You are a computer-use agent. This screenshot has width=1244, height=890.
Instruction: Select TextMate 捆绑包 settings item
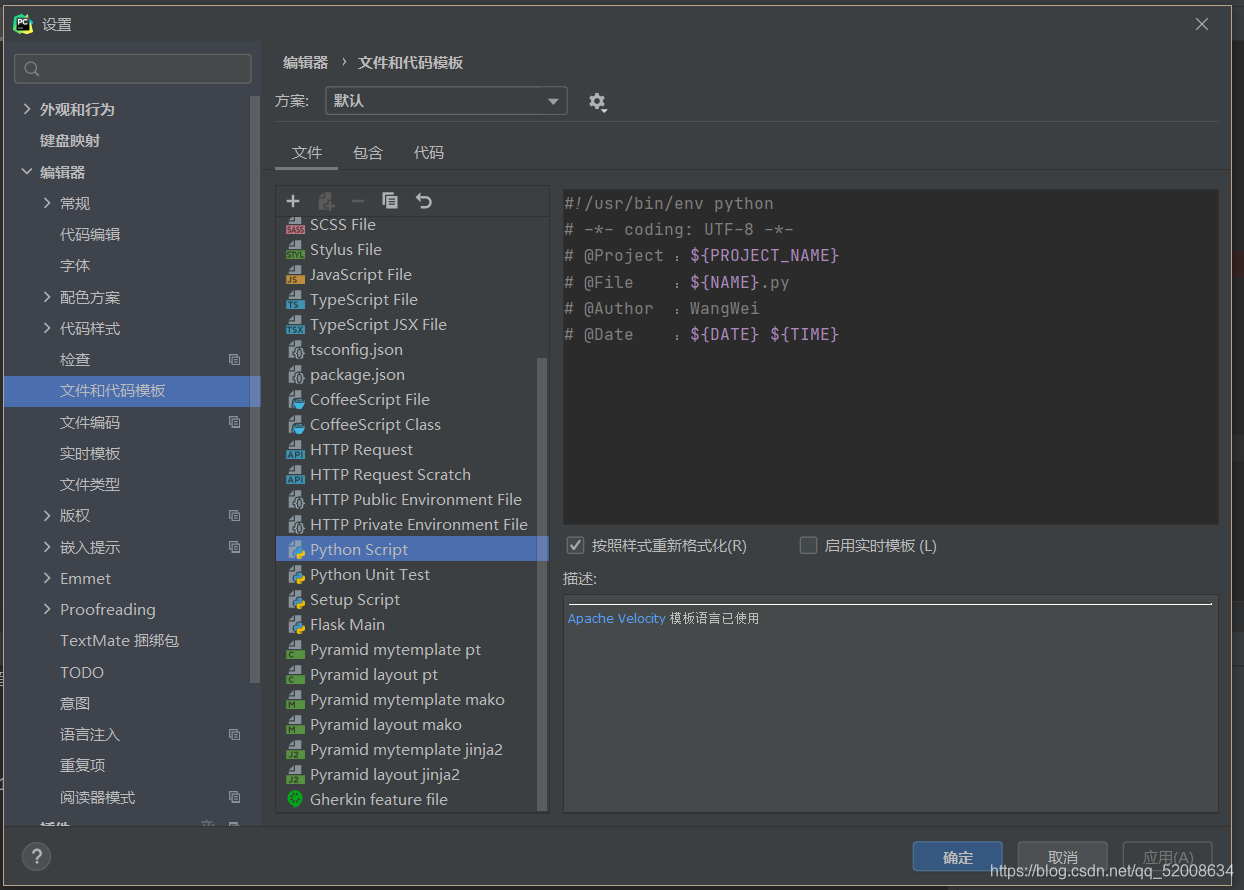[x=119, y=641]
